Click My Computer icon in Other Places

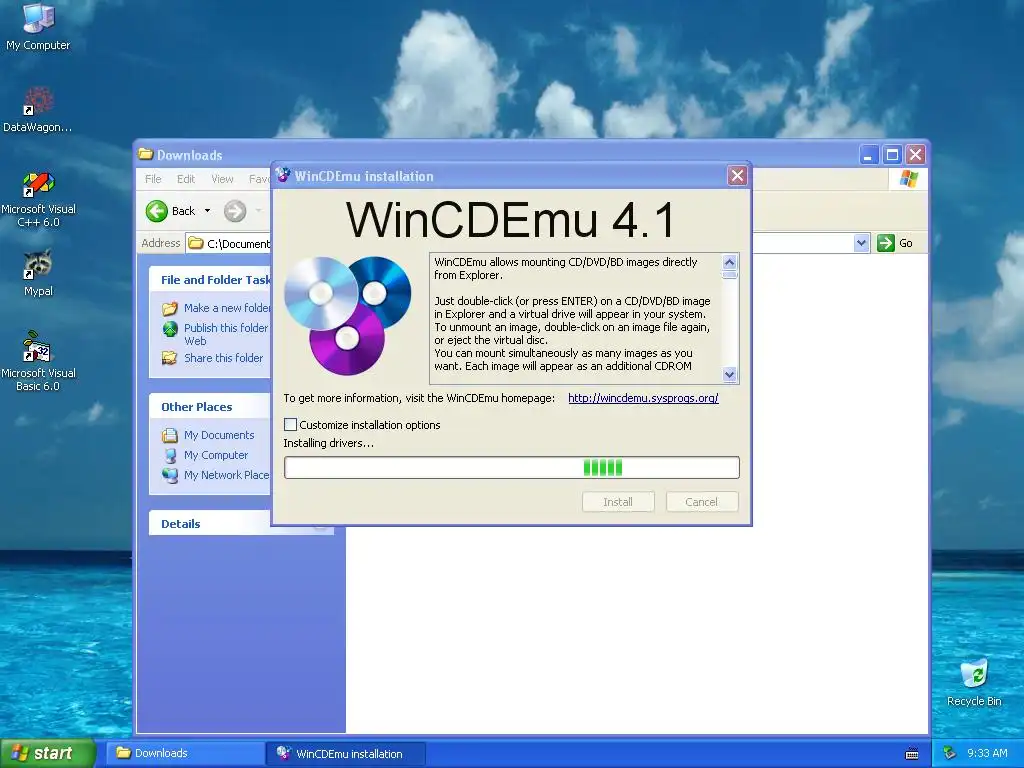(x=170, y=455)
